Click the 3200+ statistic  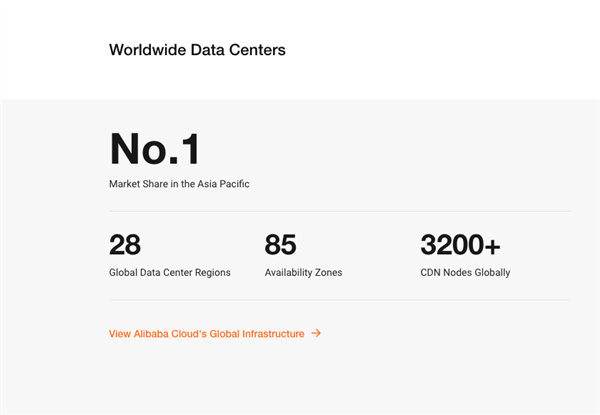(461, 245)
